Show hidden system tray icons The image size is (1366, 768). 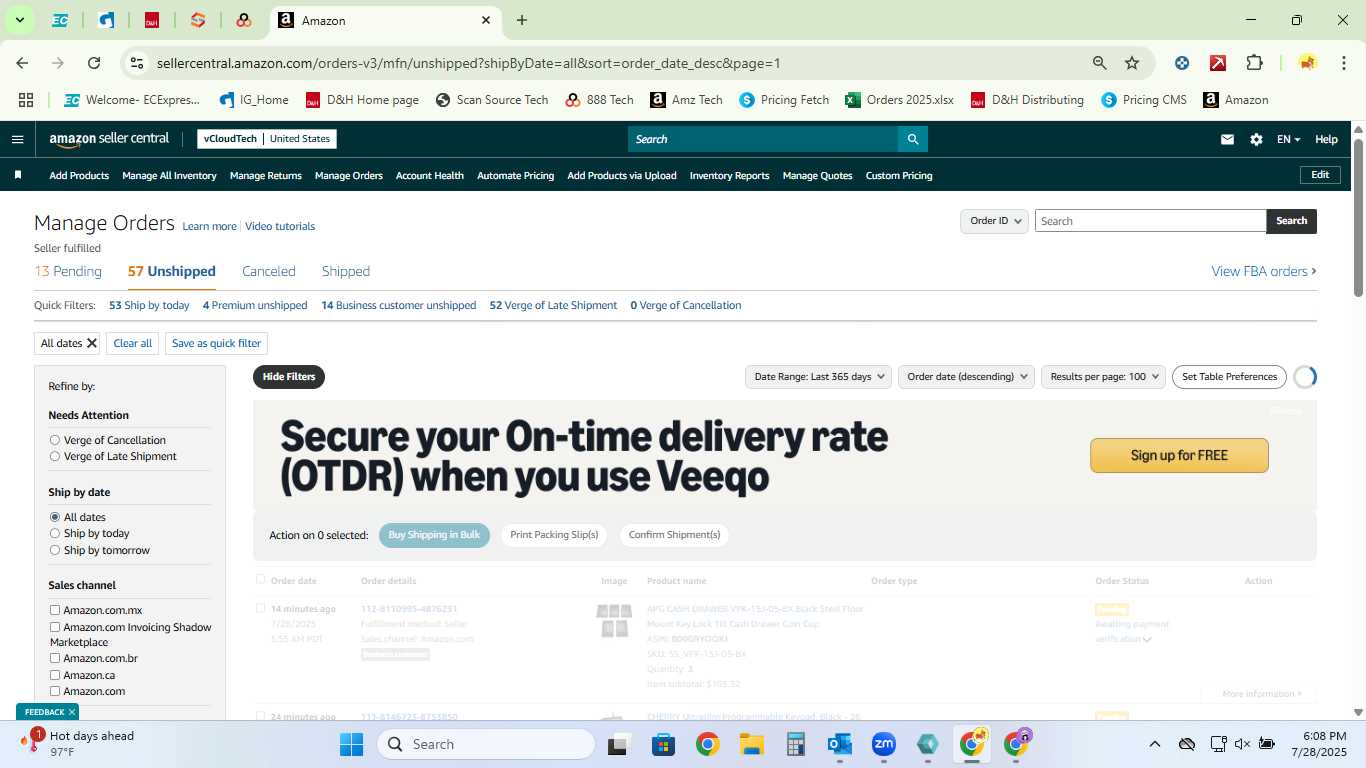(x=1154, y=744)
